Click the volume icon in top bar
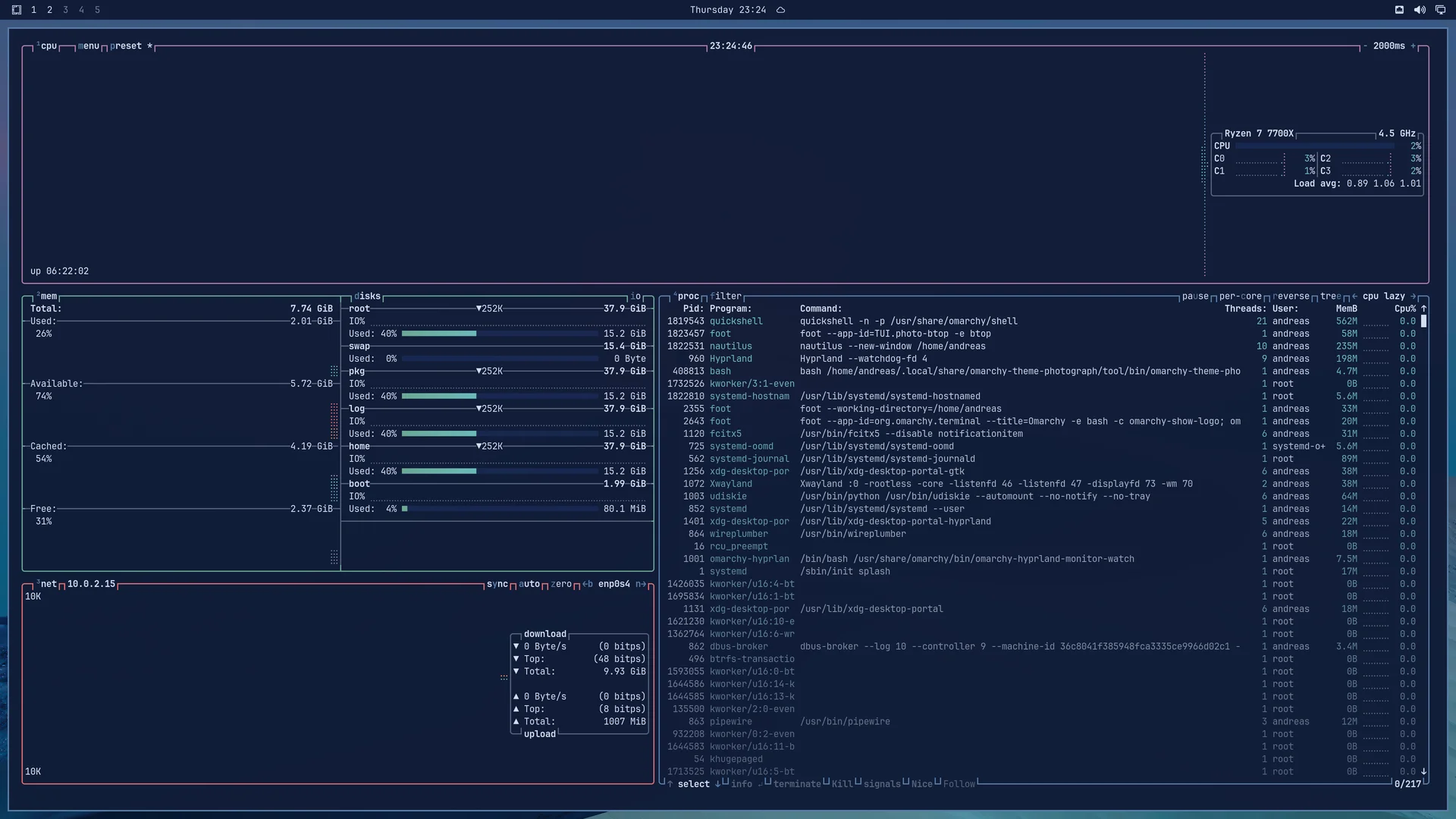 (x=1420, y=10)
